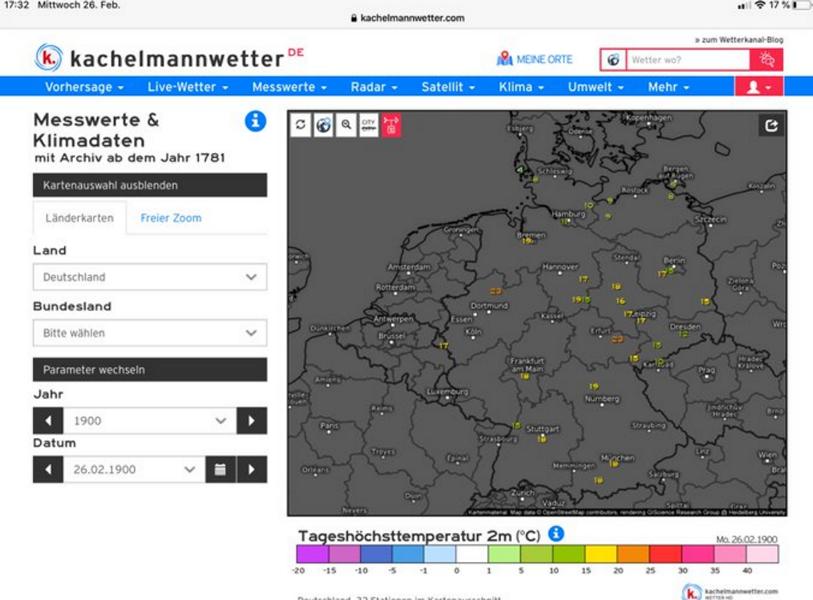Click the Hannover map label
Viewport: 813px width, 600px height.
[560, 267]
